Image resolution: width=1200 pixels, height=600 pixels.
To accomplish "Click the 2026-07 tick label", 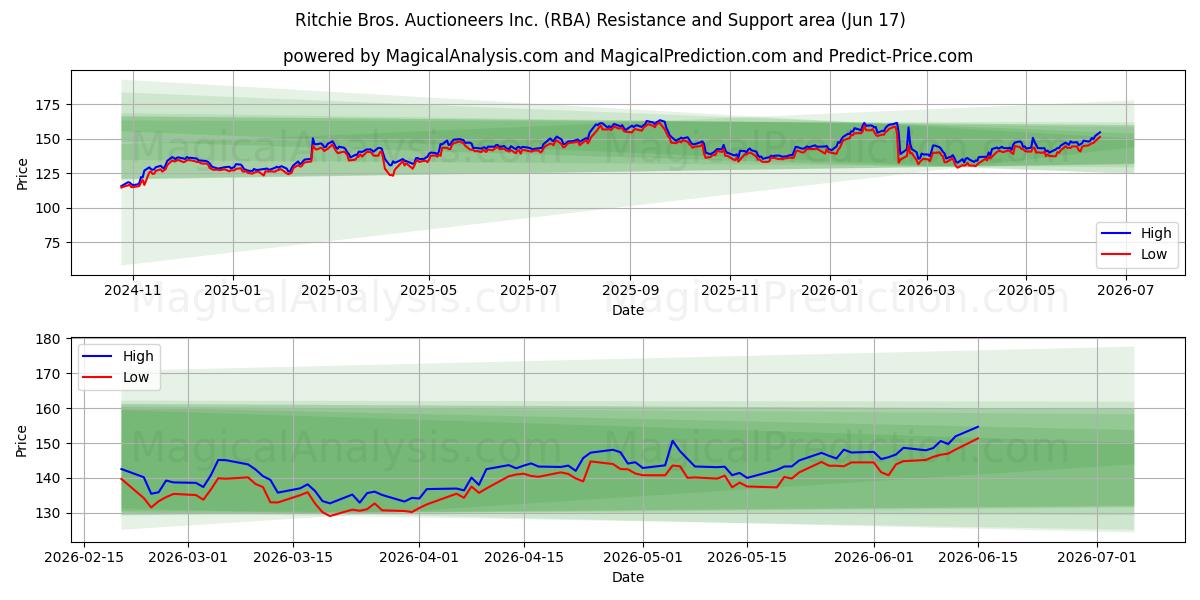I will (1126, 290).
